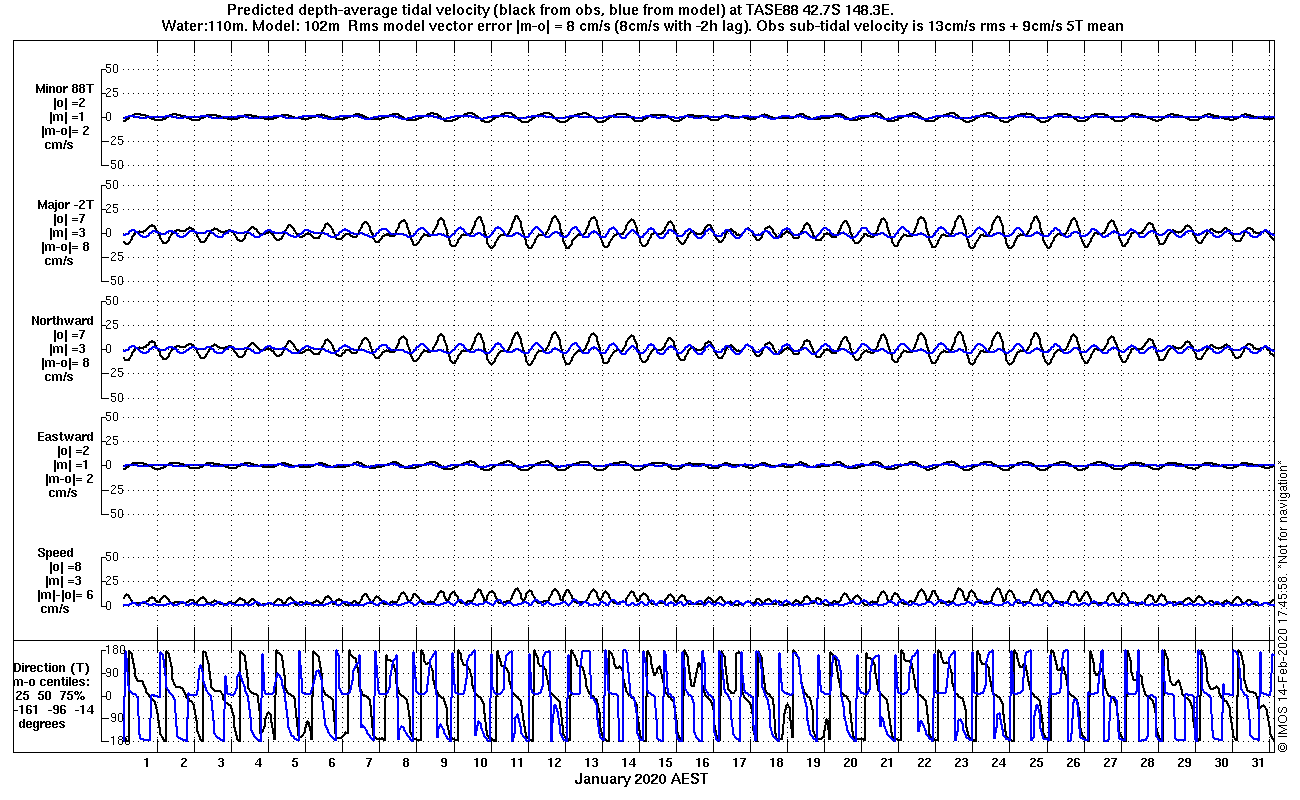Click the 'Minor 88T' panel label

[x=66, y=89]
